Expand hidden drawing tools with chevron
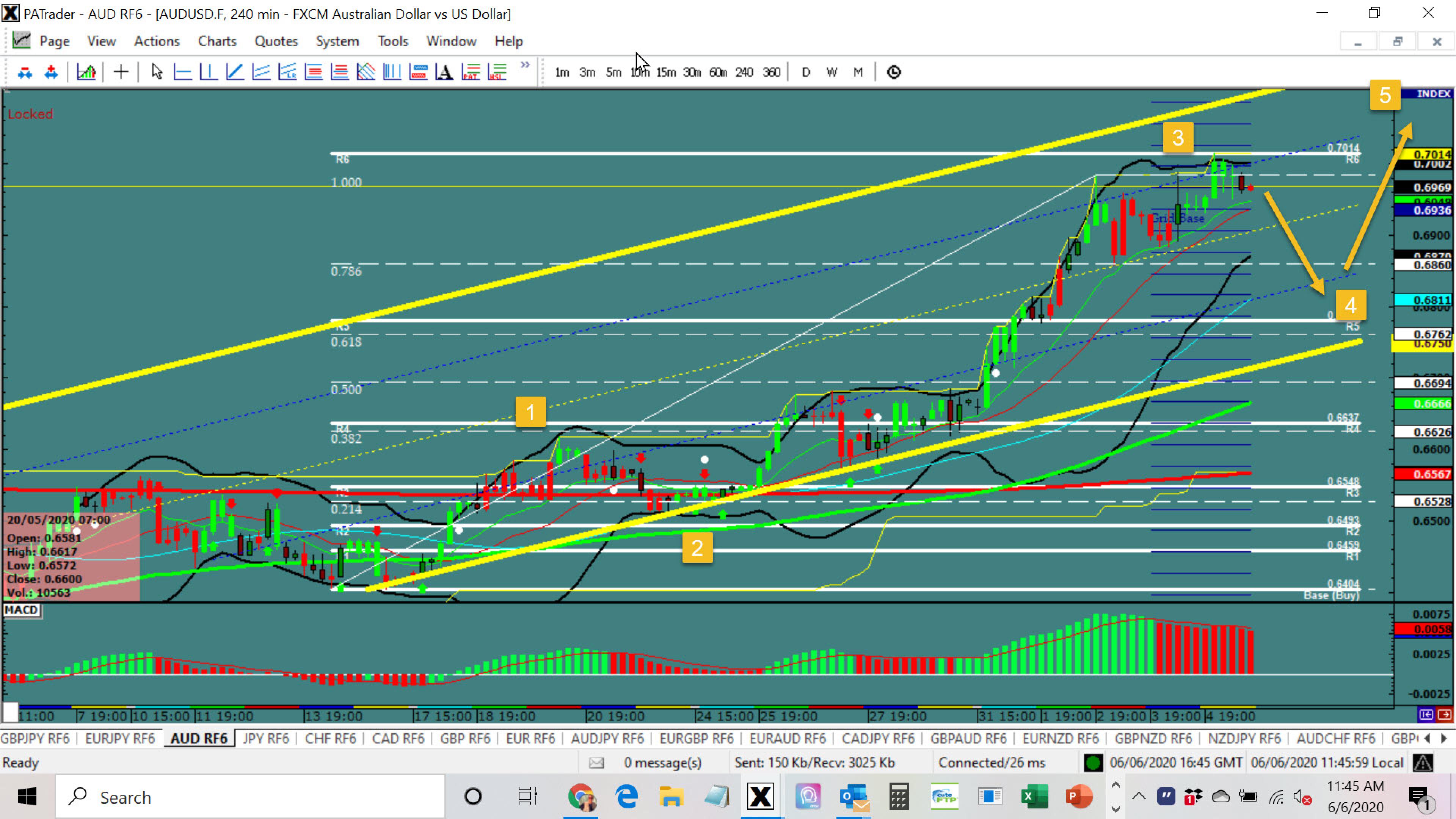This screenshot has width=1456, height=819. tap(525, 65)
